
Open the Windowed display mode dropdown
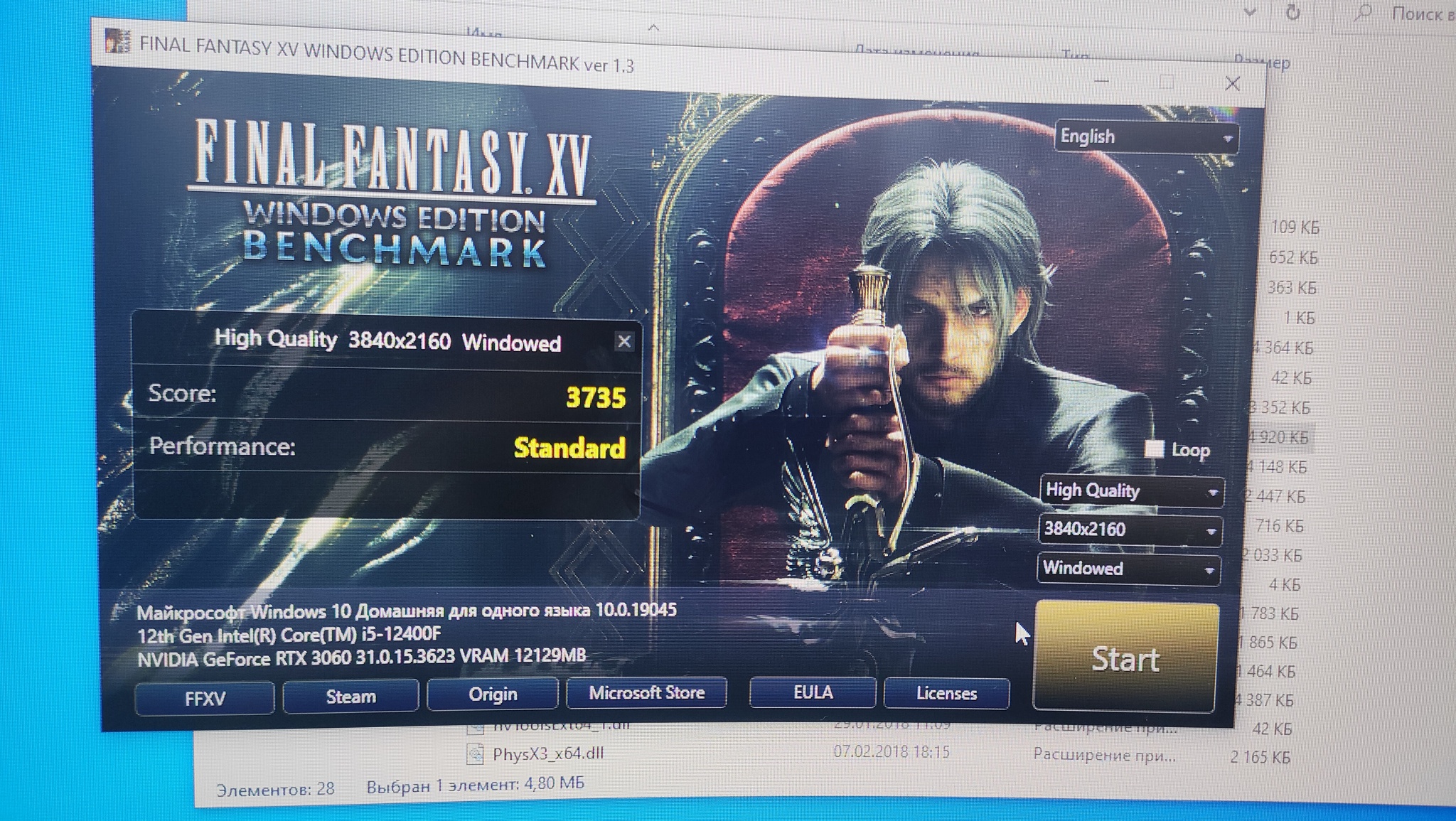(x=1128, y=569)
